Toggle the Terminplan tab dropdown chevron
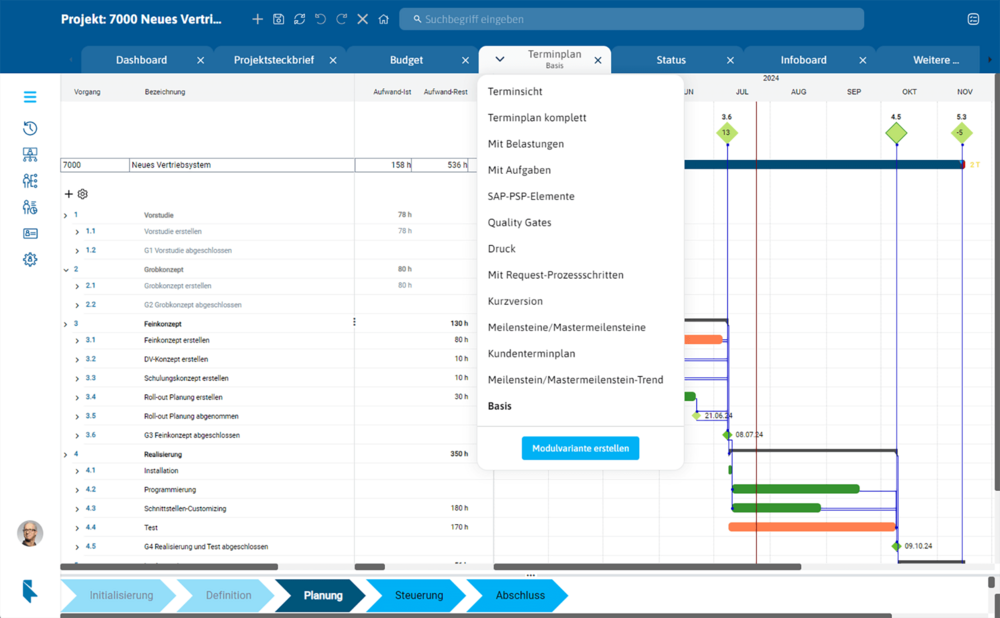This screenshot has width=1000, height=618. (500, 60)
